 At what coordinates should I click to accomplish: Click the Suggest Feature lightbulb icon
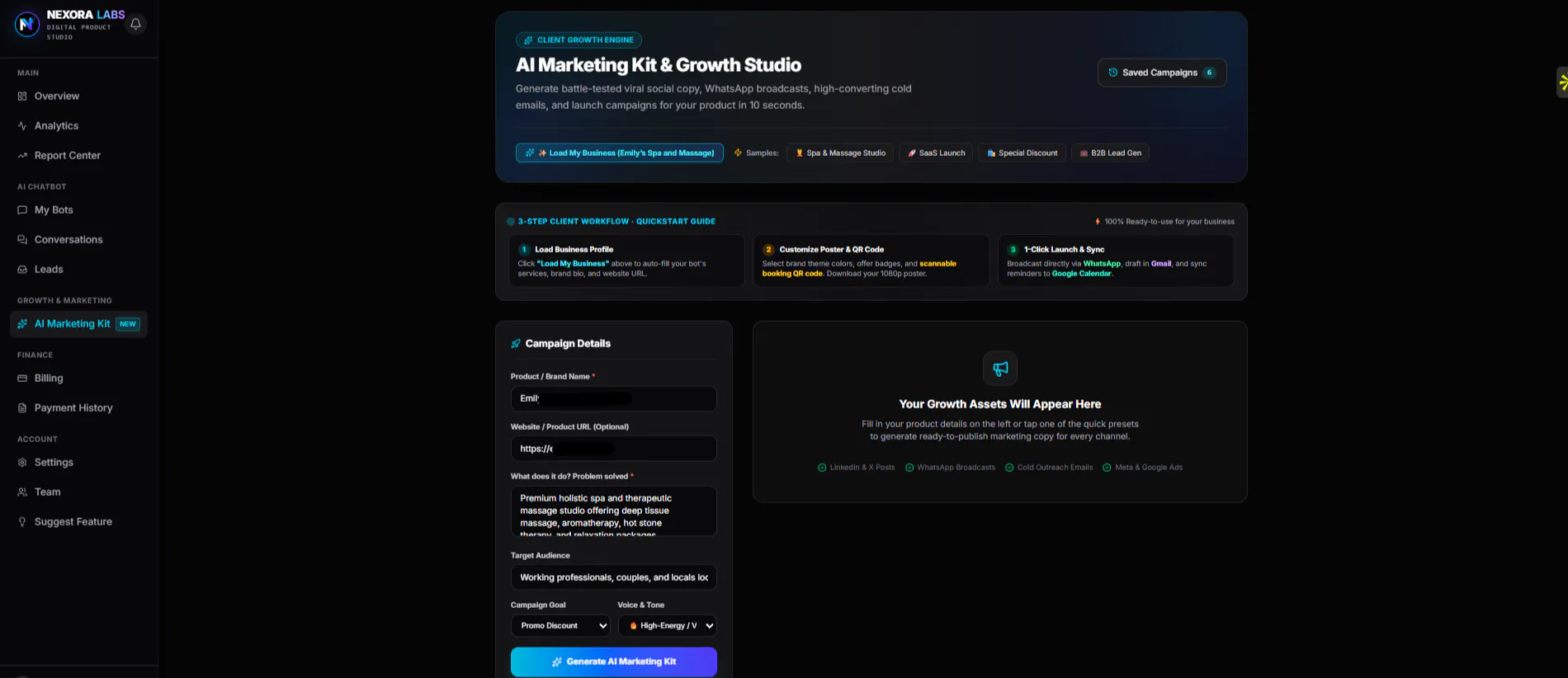tap(22, 522)
